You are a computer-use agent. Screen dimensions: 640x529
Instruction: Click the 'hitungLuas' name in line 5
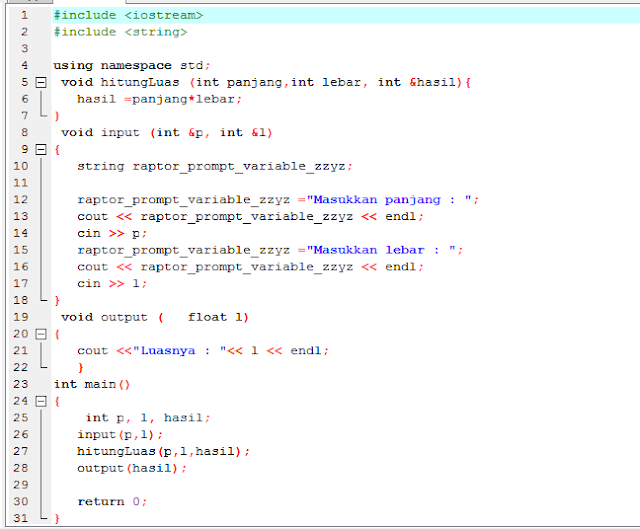(140, 82)
